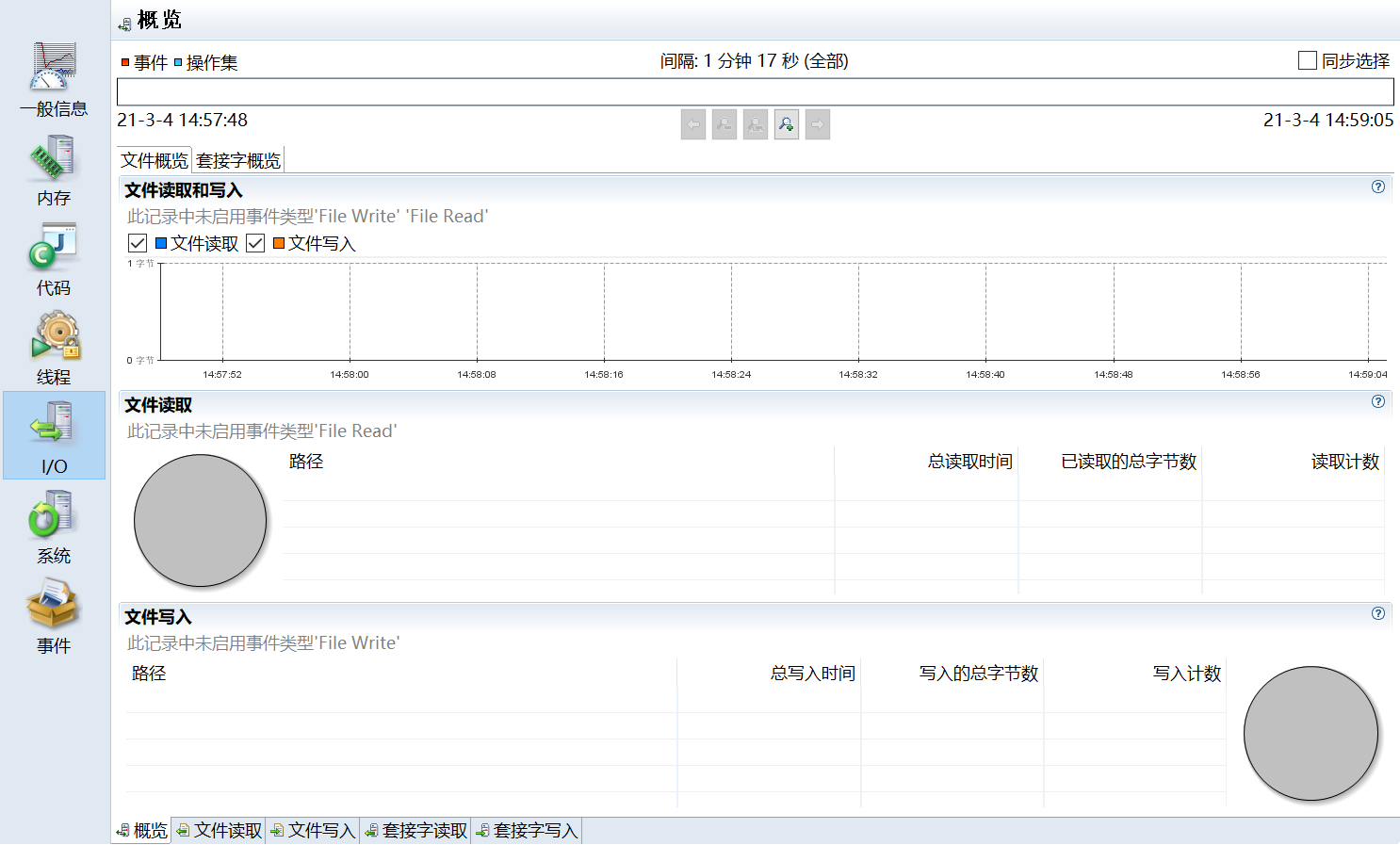Screen dimensions: 1400x845
Task: Select the bottom 概览 tab
Action: click(142, 830)
